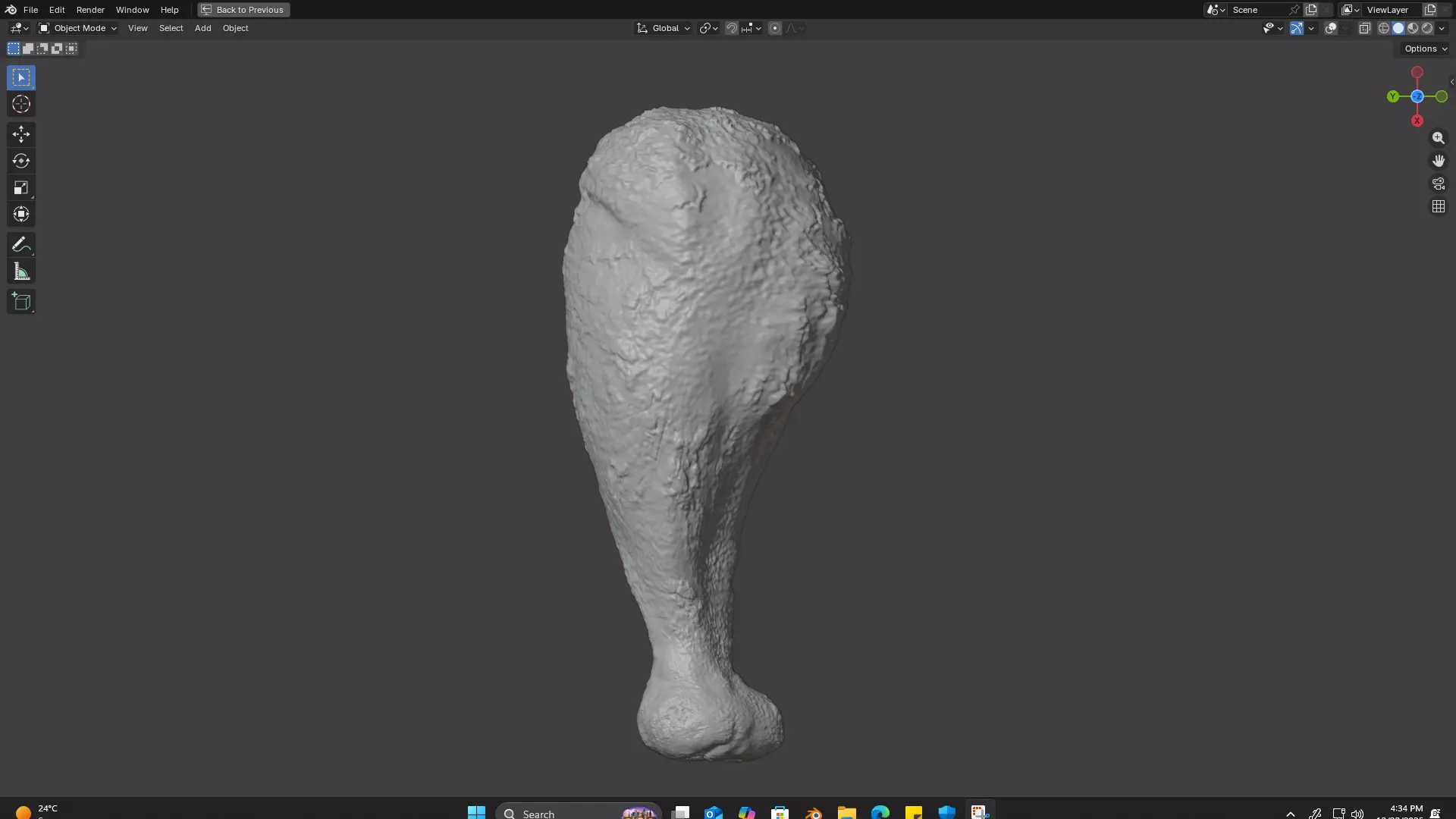Select the Measure tool
This screenshot has width=1456, height=819.
[x=21, y=271]
